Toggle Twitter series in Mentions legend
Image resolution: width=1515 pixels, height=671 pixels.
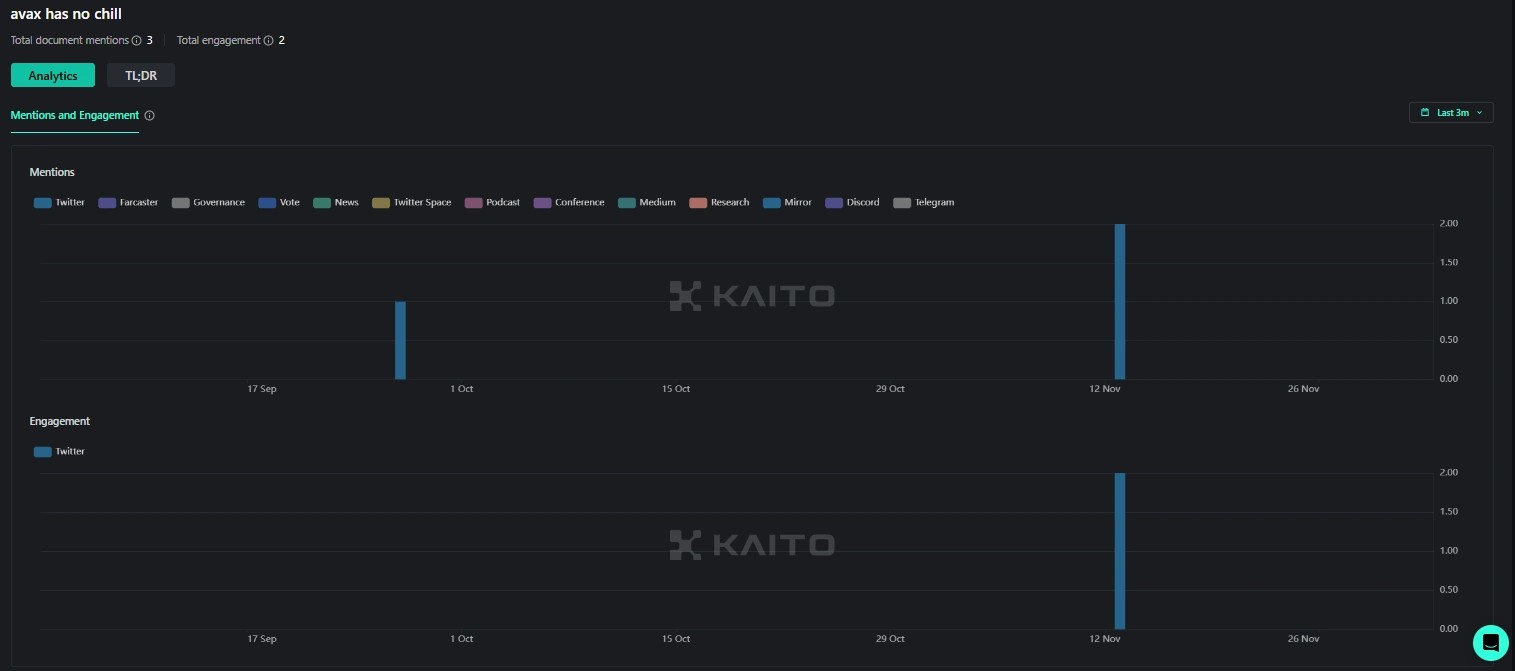(59, 203)
